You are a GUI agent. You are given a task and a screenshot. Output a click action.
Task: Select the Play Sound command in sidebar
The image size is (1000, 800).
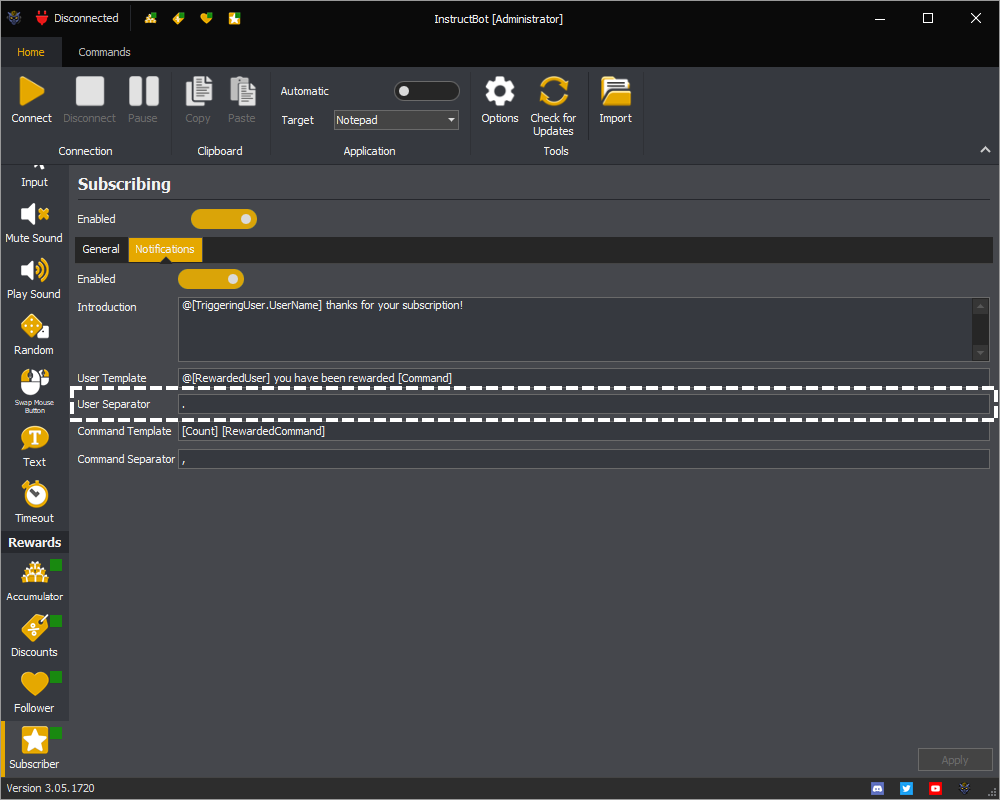point(34,279)
